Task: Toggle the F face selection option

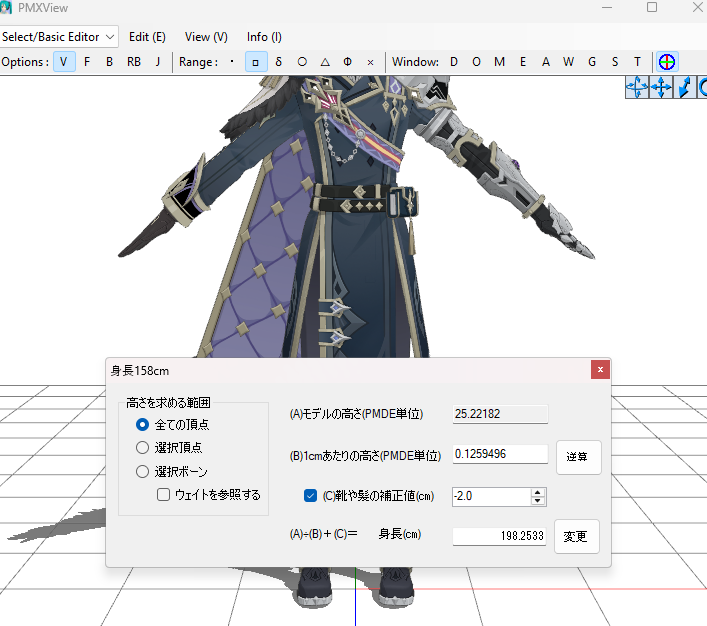Action: click(87, 62)
